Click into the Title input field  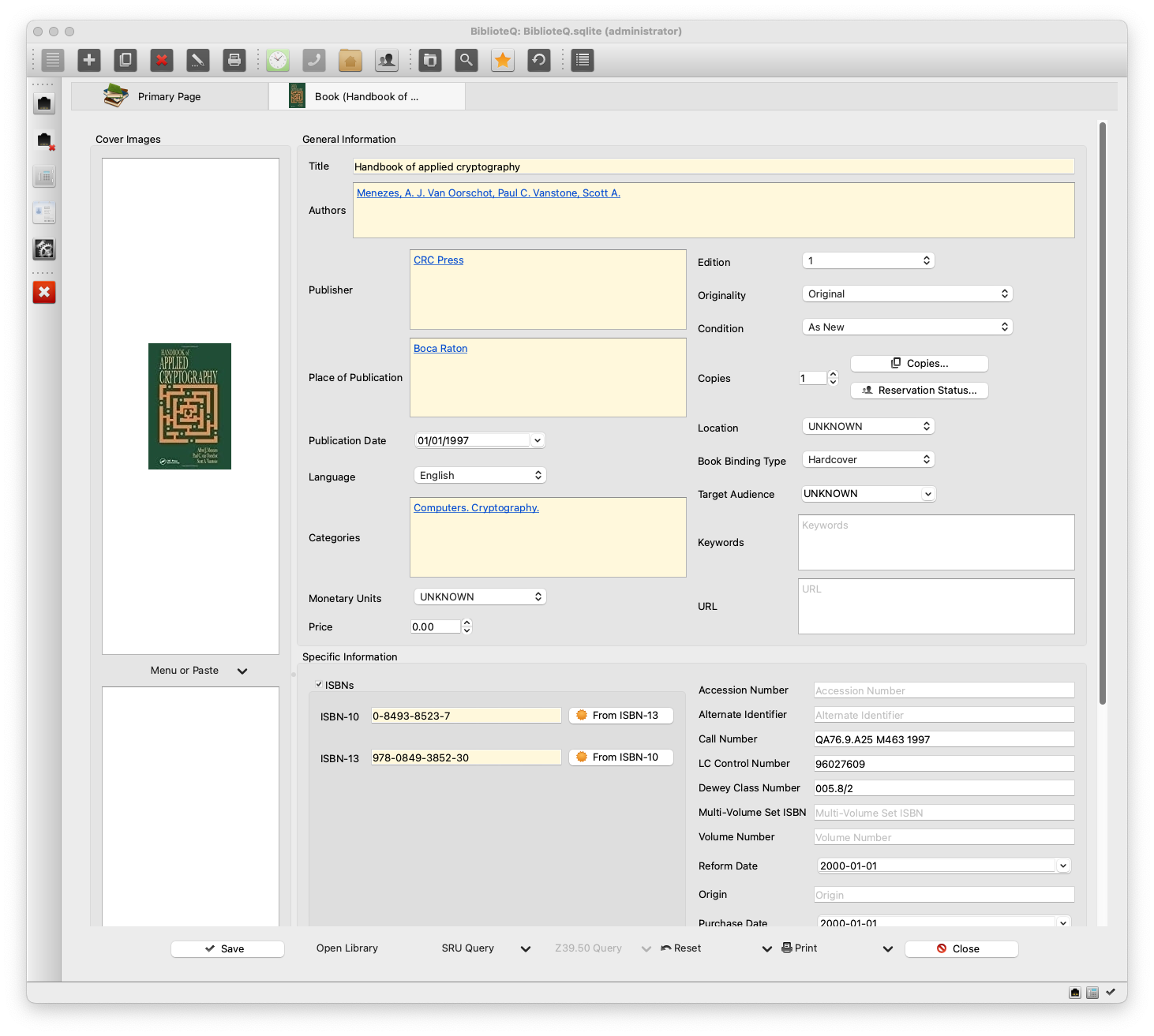click(x=714, y=166)
